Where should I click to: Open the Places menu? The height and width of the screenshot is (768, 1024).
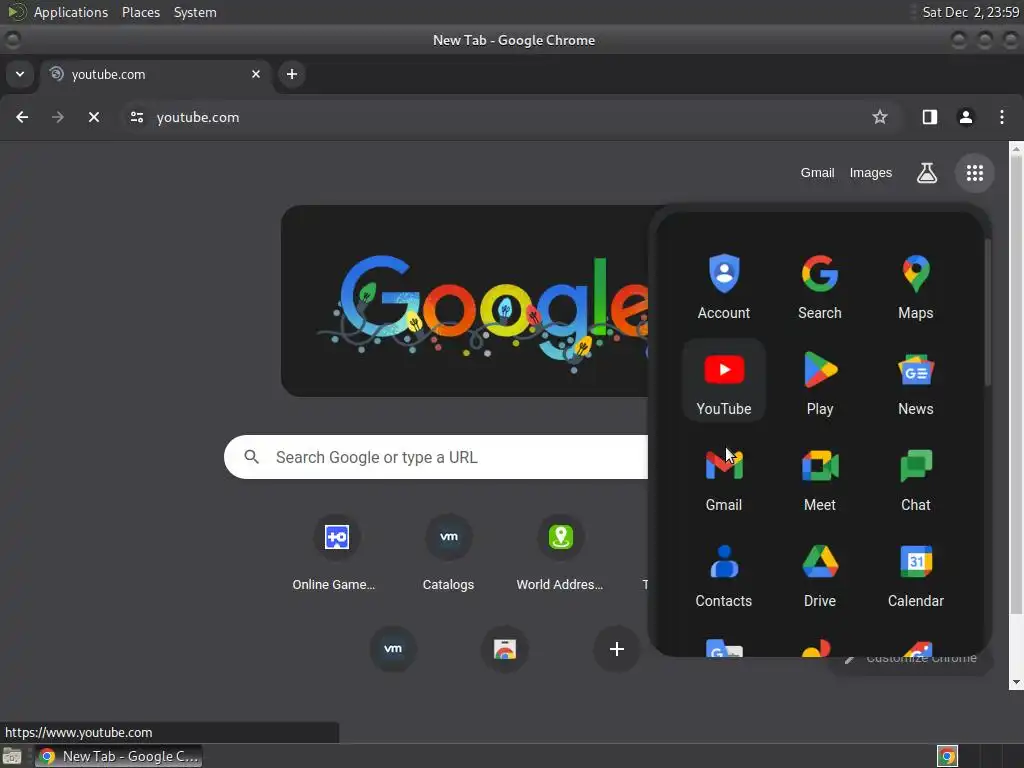pos(140,12)
